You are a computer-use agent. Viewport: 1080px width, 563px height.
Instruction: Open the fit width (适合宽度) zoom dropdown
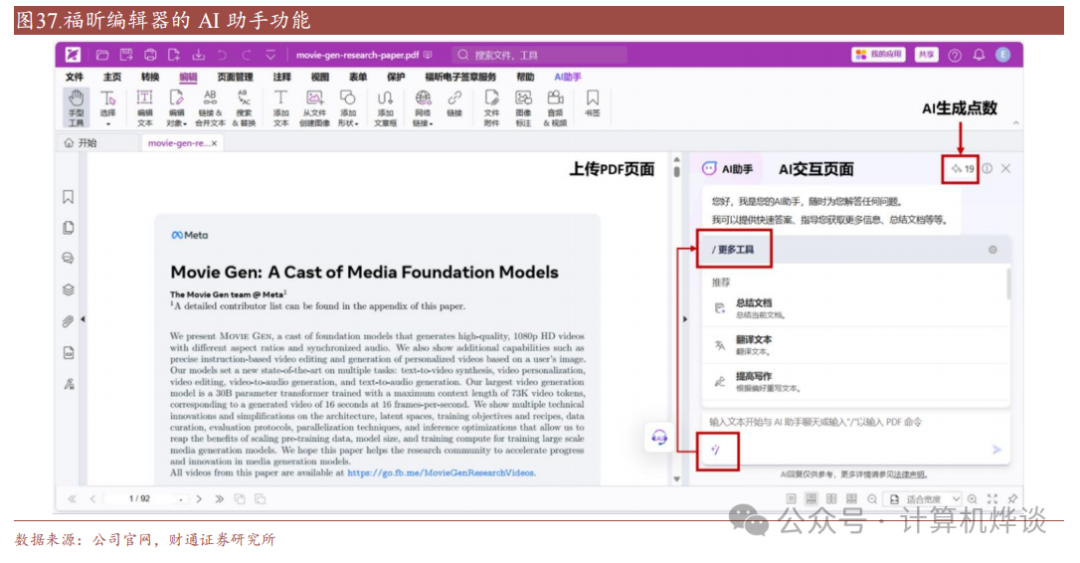933,498
